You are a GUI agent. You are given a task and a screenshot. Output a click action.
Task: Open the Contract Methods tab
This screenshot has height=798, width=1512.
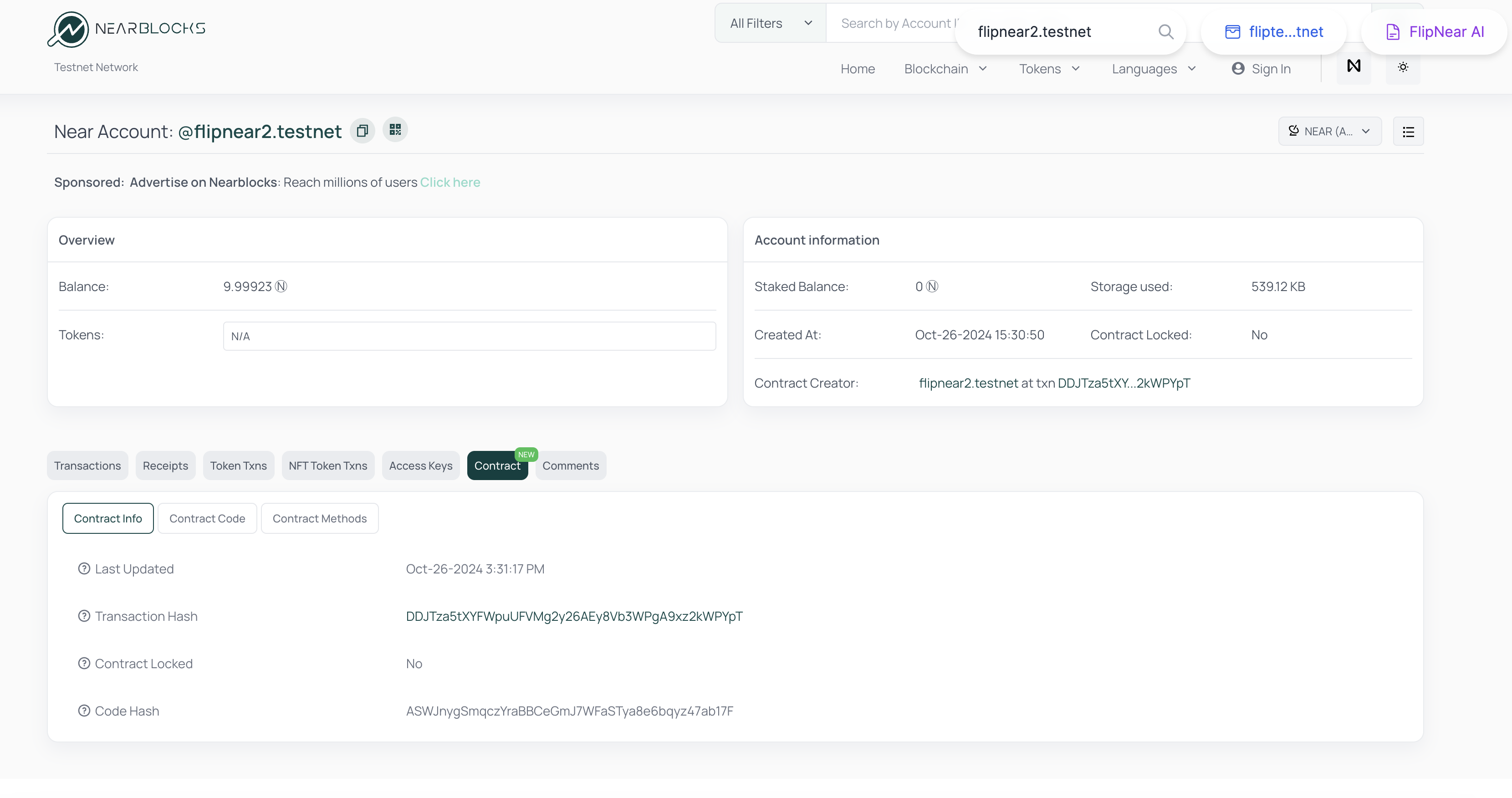coord(319,518)
